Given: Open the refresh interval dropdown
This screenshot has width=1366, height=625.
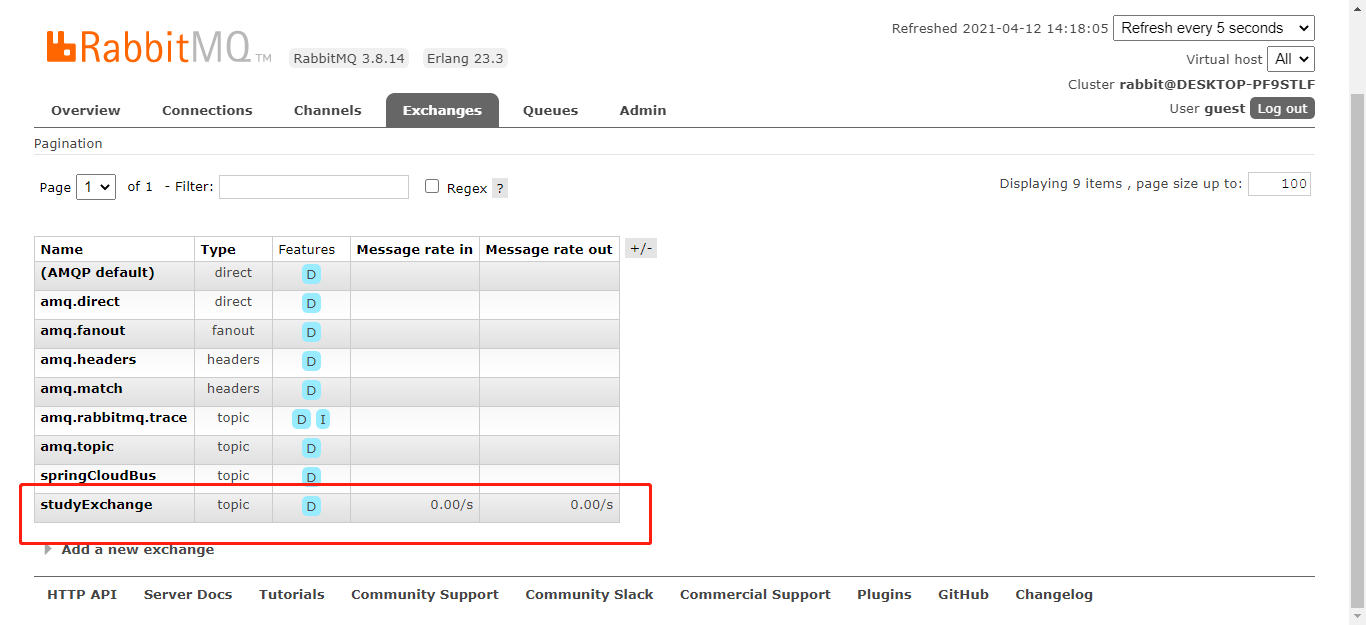Looking at the screenshot, I should click(1214, 28).
